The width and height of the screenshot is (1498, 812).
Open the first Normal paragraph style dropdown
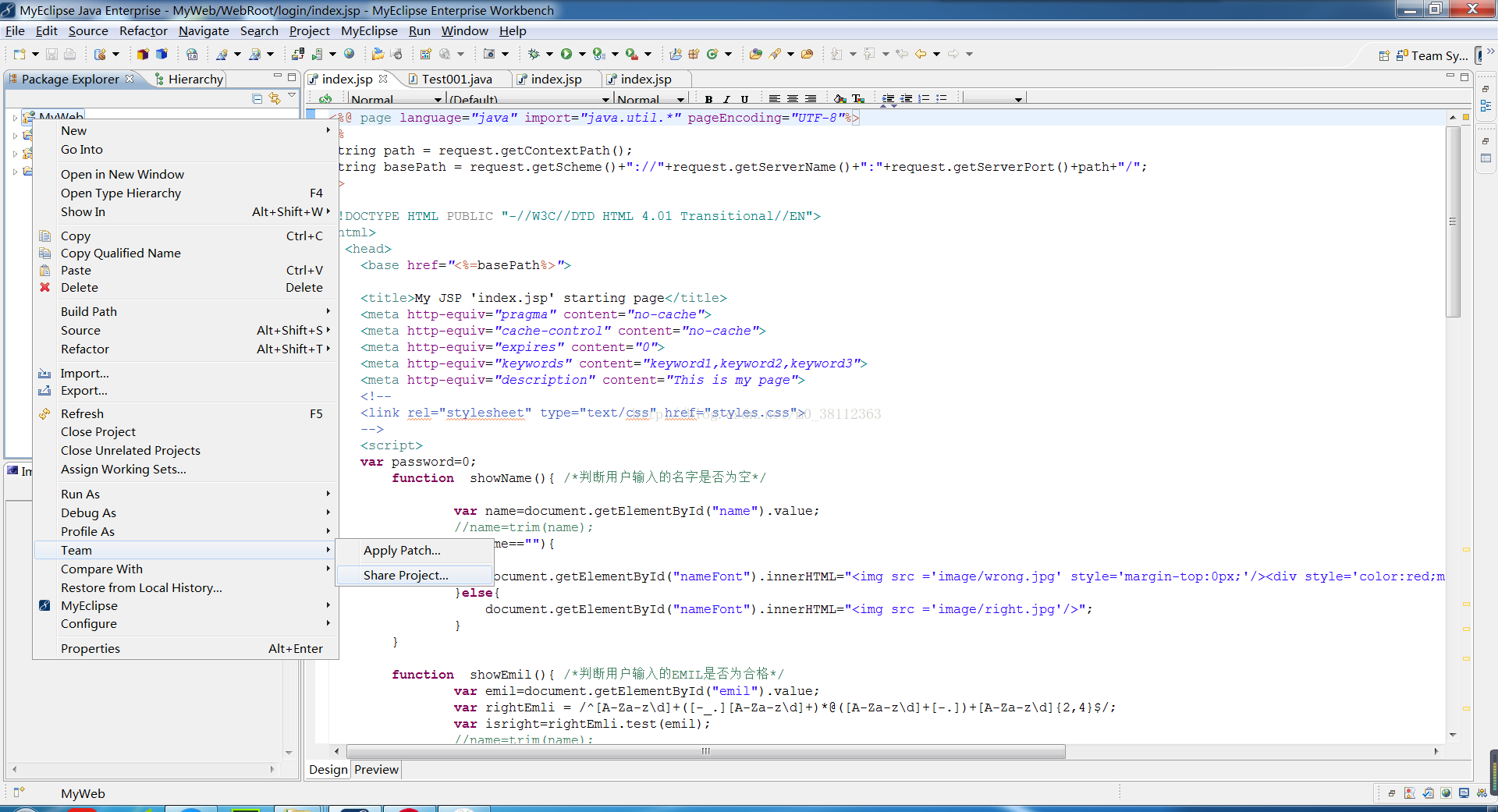[438, 100]
